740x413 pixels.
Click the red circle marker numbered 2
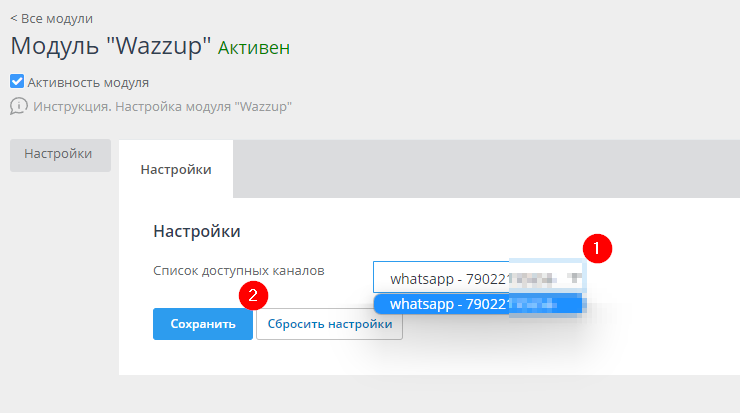(254, 295)
